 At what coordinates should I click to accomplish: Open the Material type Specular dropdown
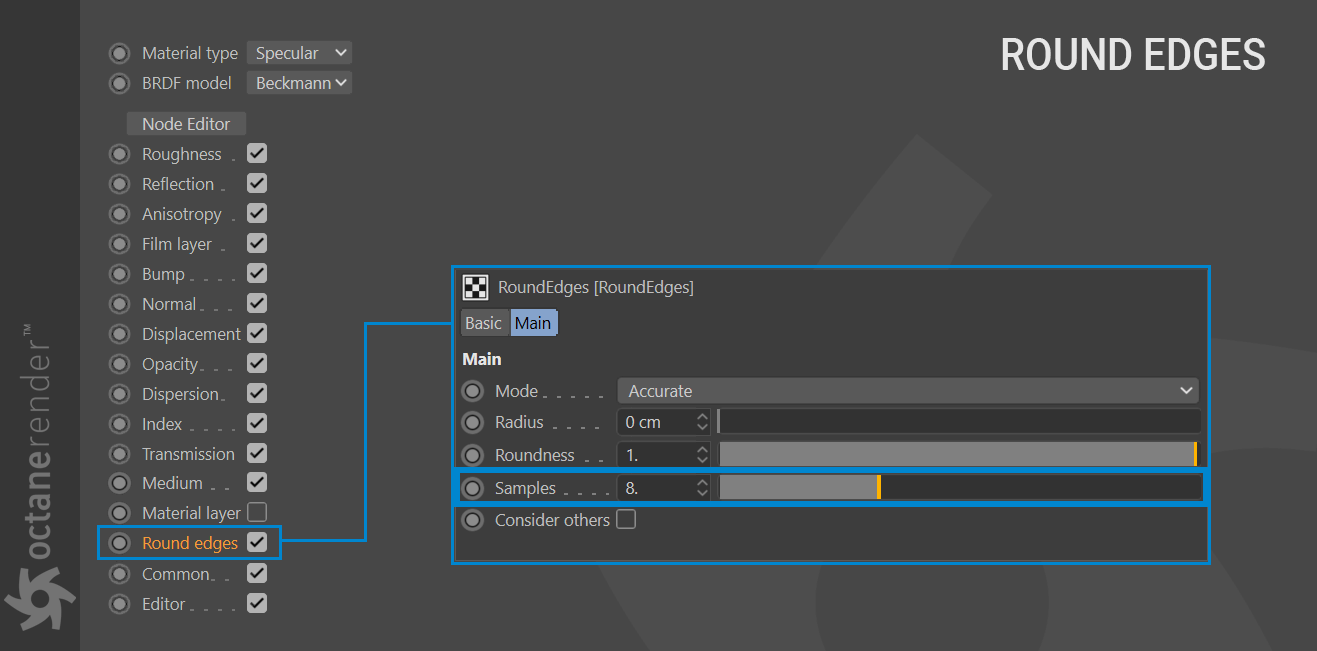299,53
